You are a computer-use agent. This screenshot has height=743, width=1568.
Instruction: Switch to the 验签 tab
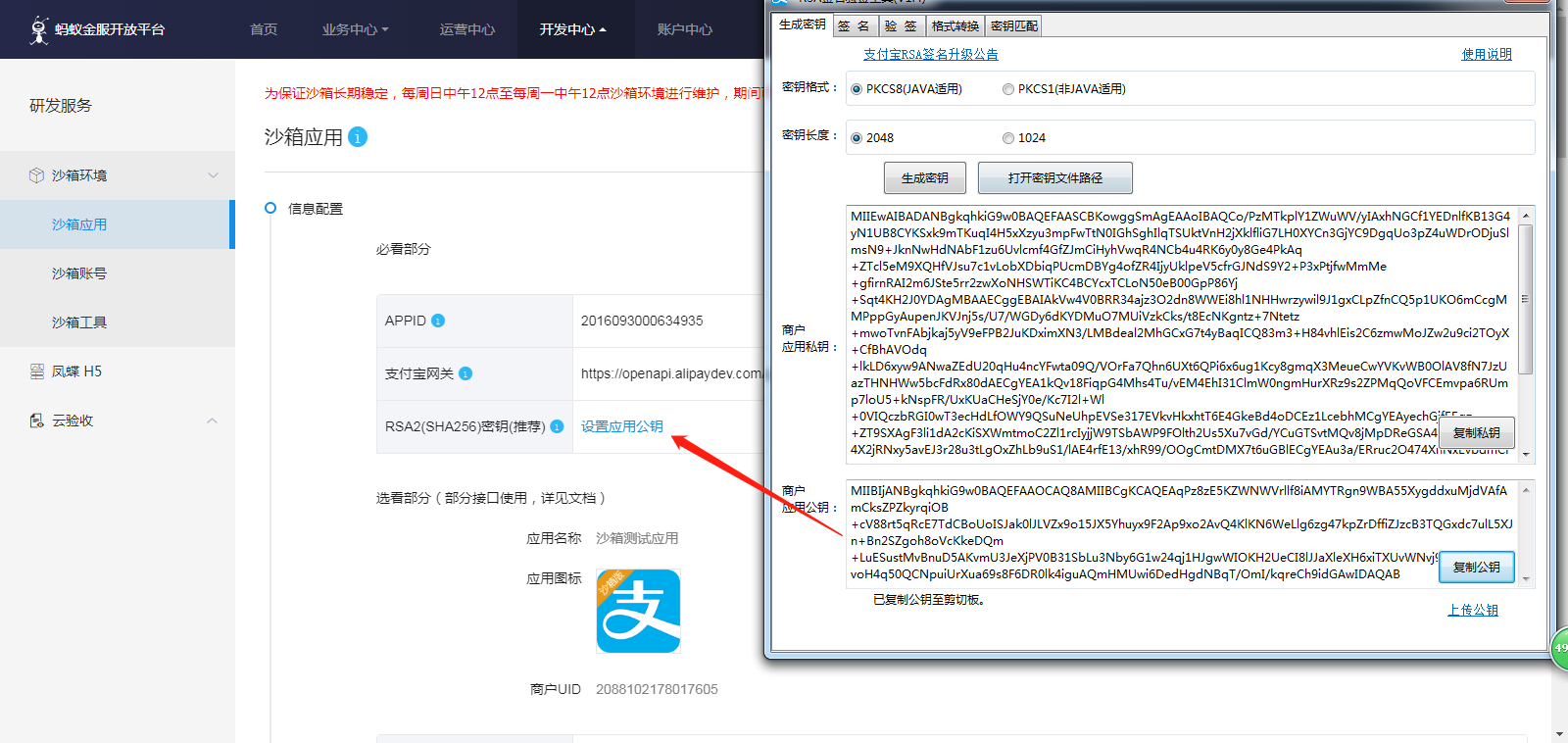(x=901, y=25)
